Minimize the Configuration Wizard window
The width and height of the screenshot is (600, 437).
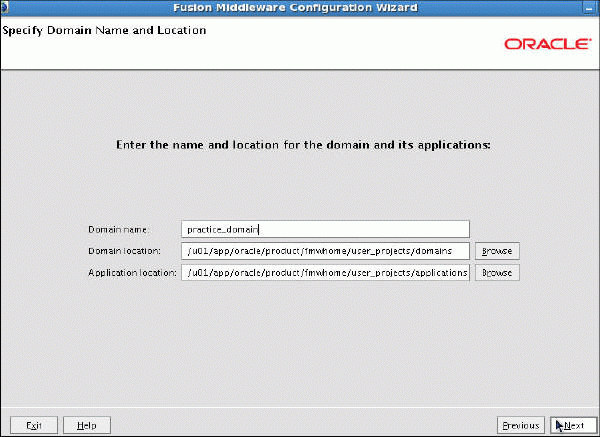pyautogui.click(x=589, y=8)
